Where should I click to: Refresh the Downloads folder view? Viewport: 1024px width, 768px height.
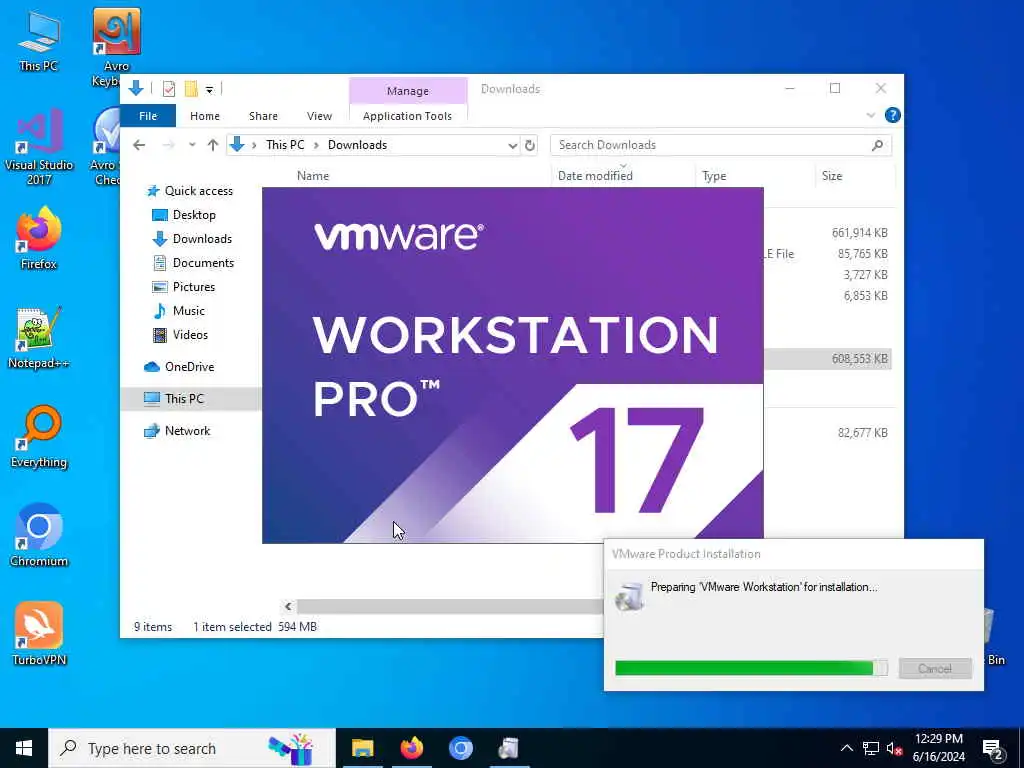pos(530,145)
